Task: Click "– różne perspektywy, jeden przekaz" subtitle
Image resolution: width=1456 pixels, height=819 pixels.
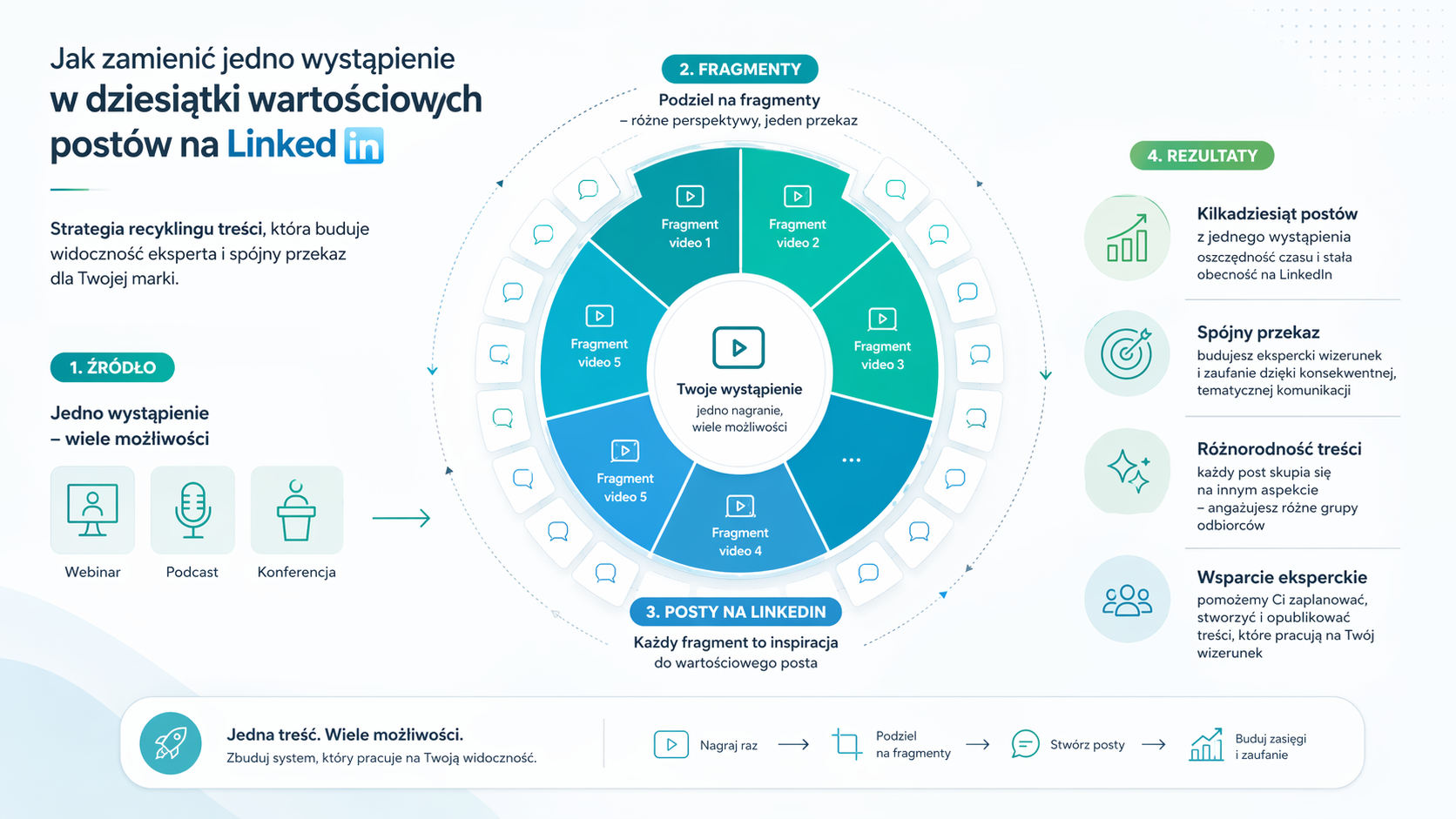Action: click(x=738, y=120)
